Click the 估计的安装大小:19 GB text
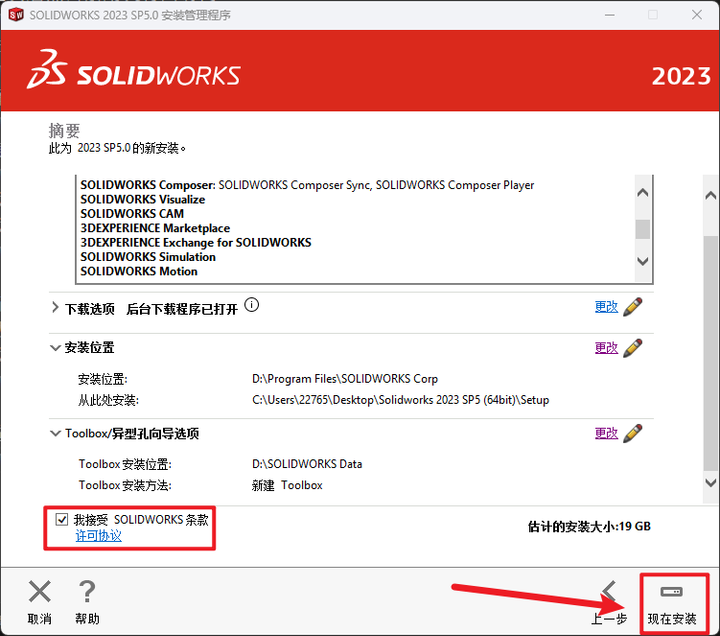Viewport: 720px width, 636px height. point(589,526)
